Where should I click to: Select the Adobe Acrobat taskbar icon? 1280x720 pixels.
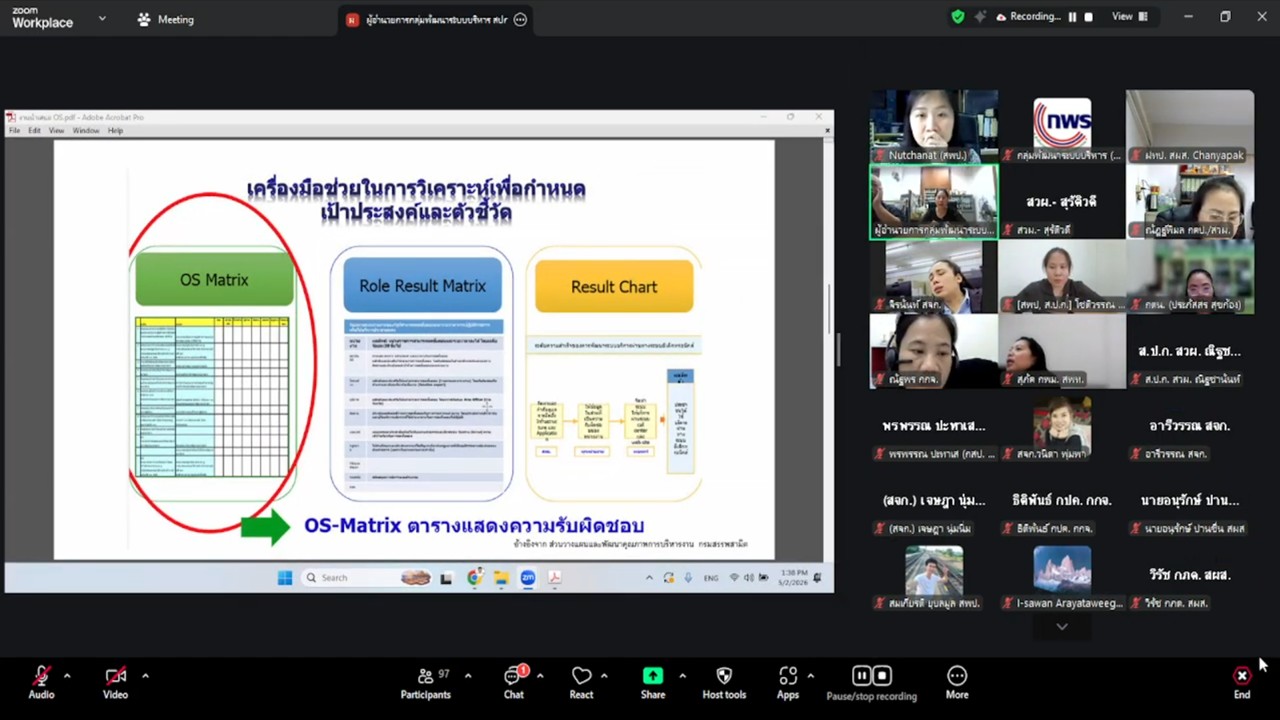554,577
